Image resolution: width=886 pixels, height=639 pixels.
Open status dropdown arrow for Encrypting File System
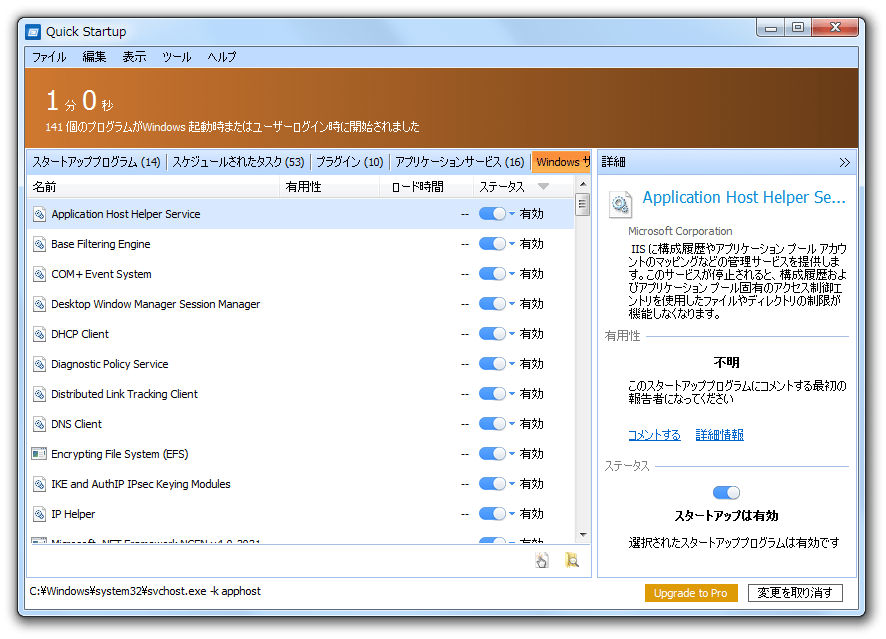pos(512,453)
